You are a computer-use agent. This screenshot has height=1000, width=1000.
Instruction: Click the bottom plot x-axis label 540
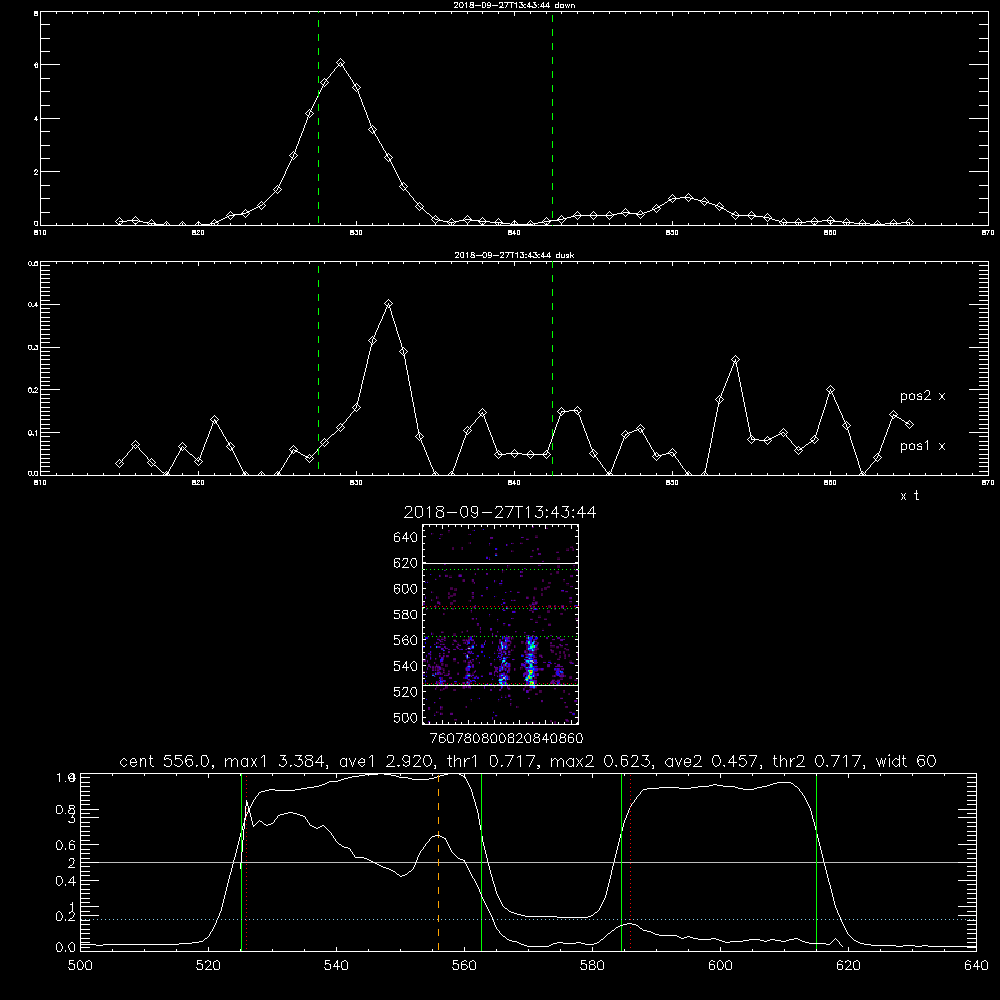[336, 966]
